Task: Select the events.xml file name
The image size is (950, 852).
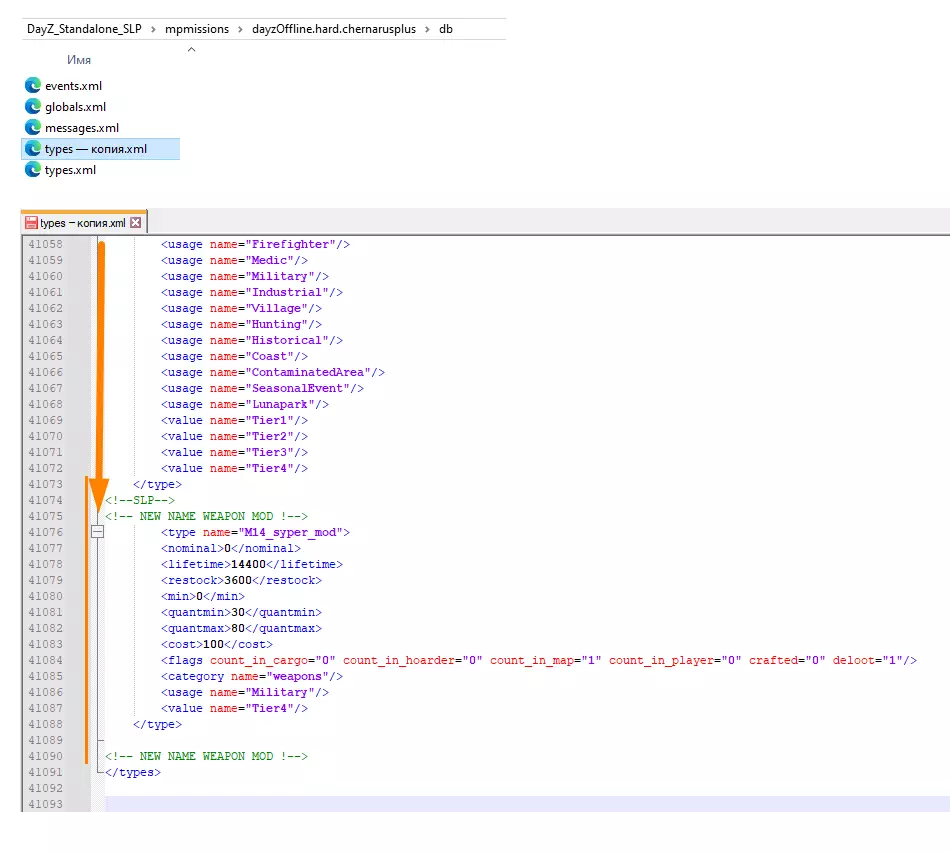Action: 73,86
